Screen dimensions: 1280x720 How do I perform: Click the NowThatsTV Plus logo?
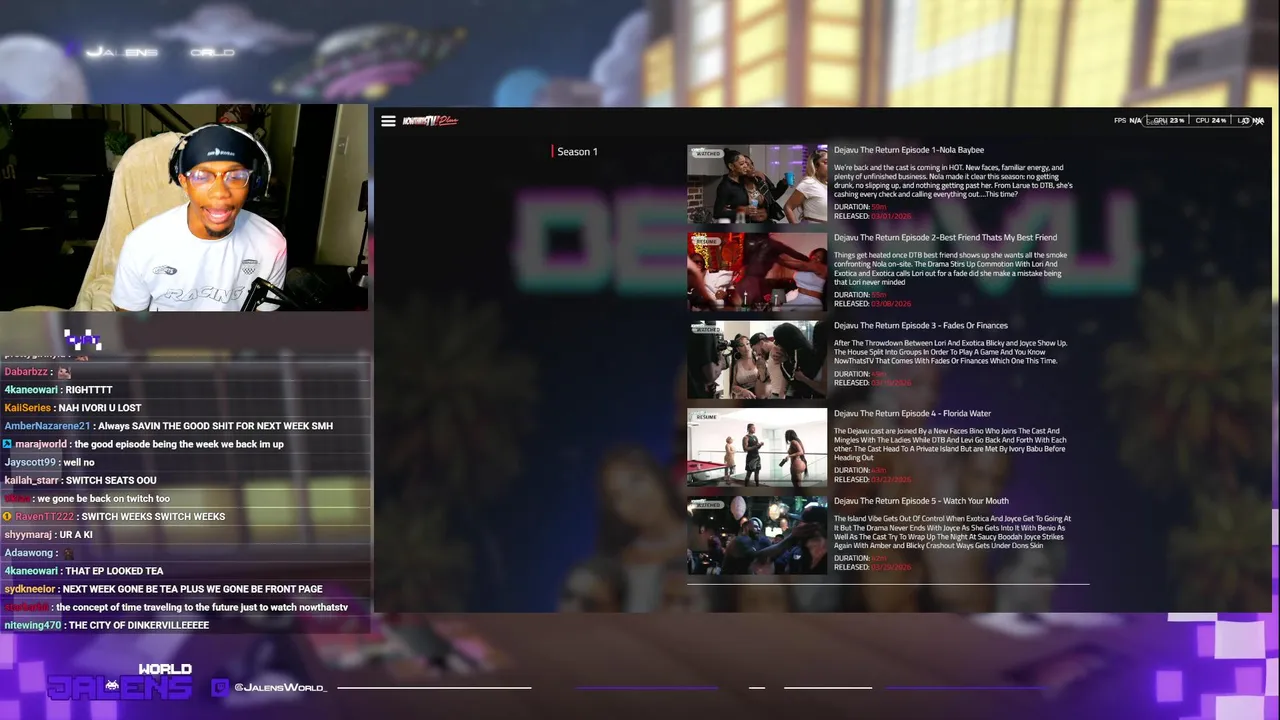pos(430,121)
